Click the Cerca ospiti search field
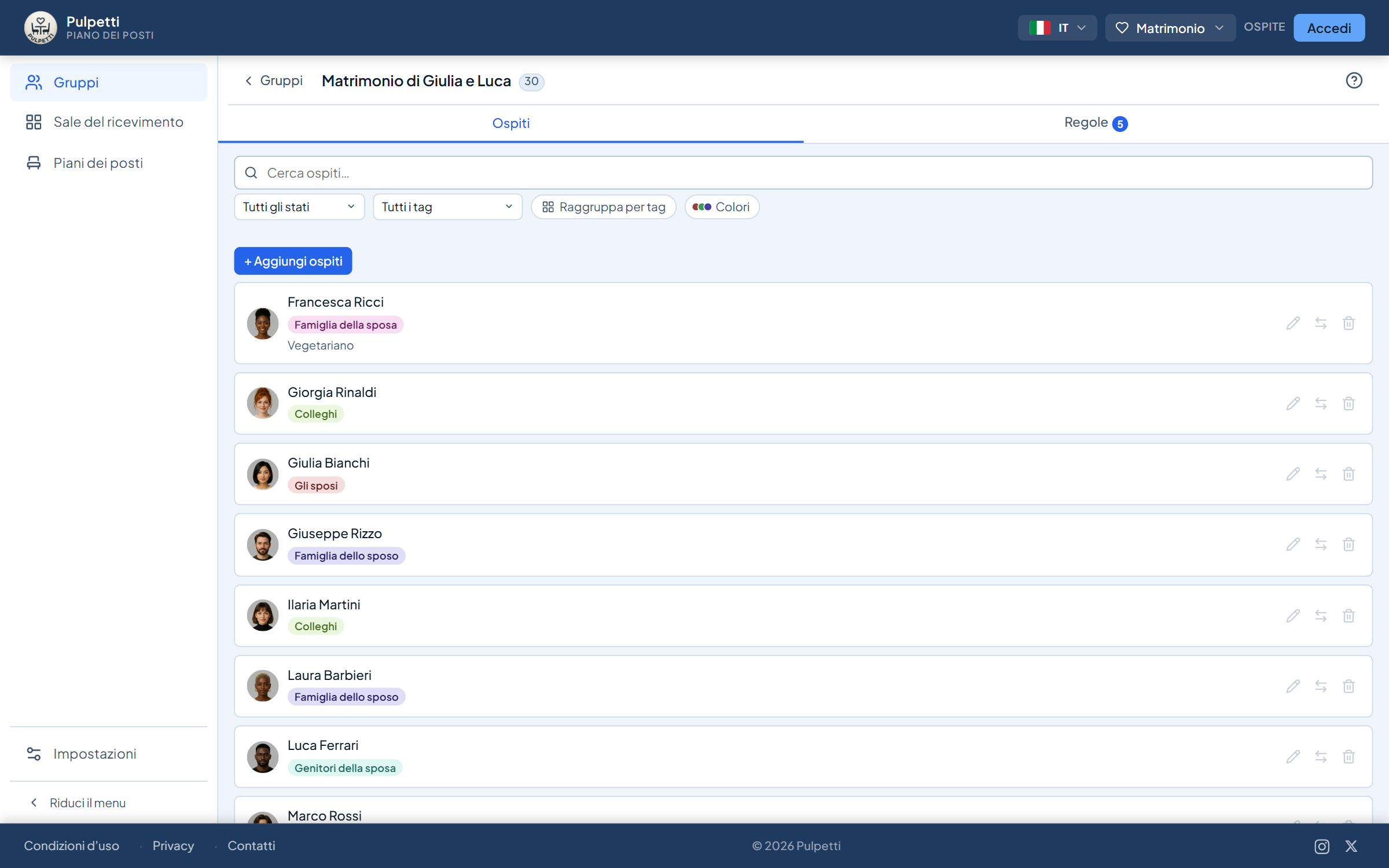Screen dimensions: 1389x868 click(803, 173)
